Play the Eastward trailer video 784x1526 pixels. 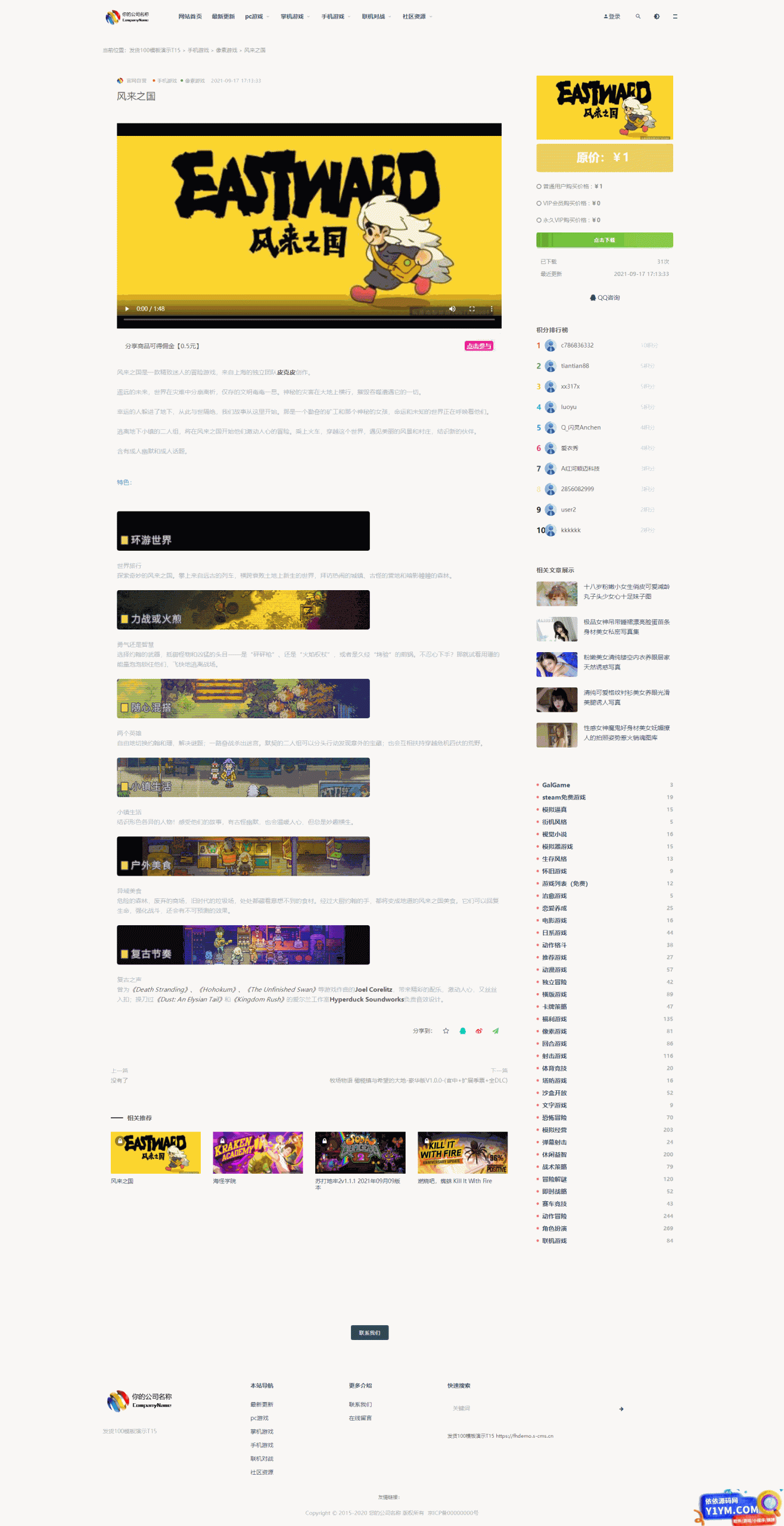pos(127,309)
